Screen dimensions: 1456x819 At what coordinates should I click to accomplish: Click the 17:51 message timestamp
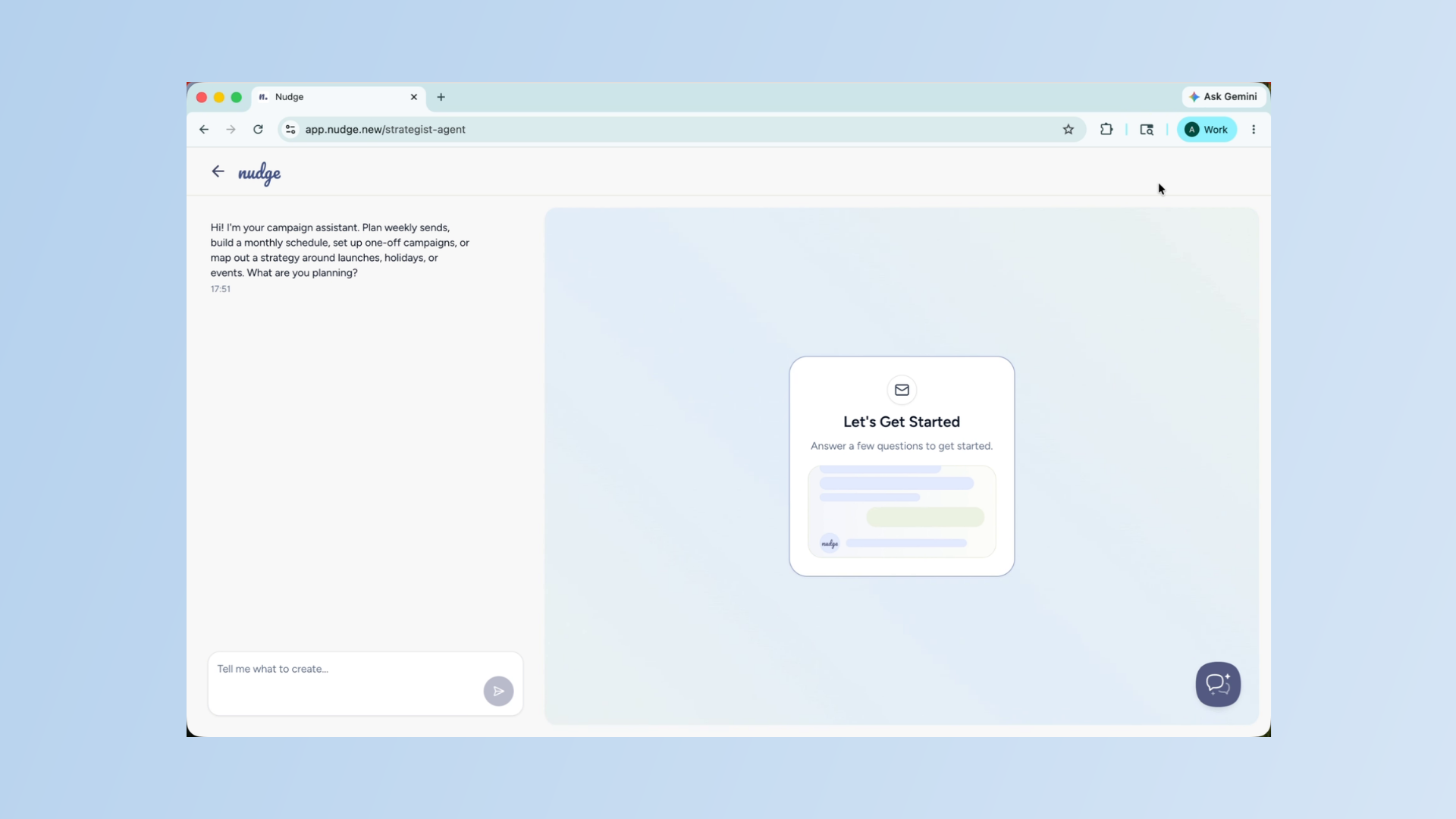point(221,289)
